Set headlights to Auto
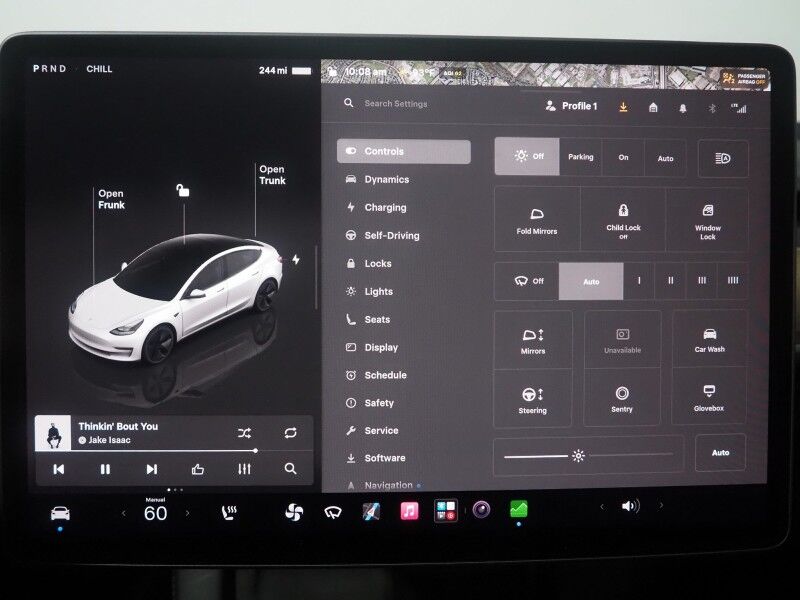The height and width of the screenshot is (600, 800). click(665, 159)
